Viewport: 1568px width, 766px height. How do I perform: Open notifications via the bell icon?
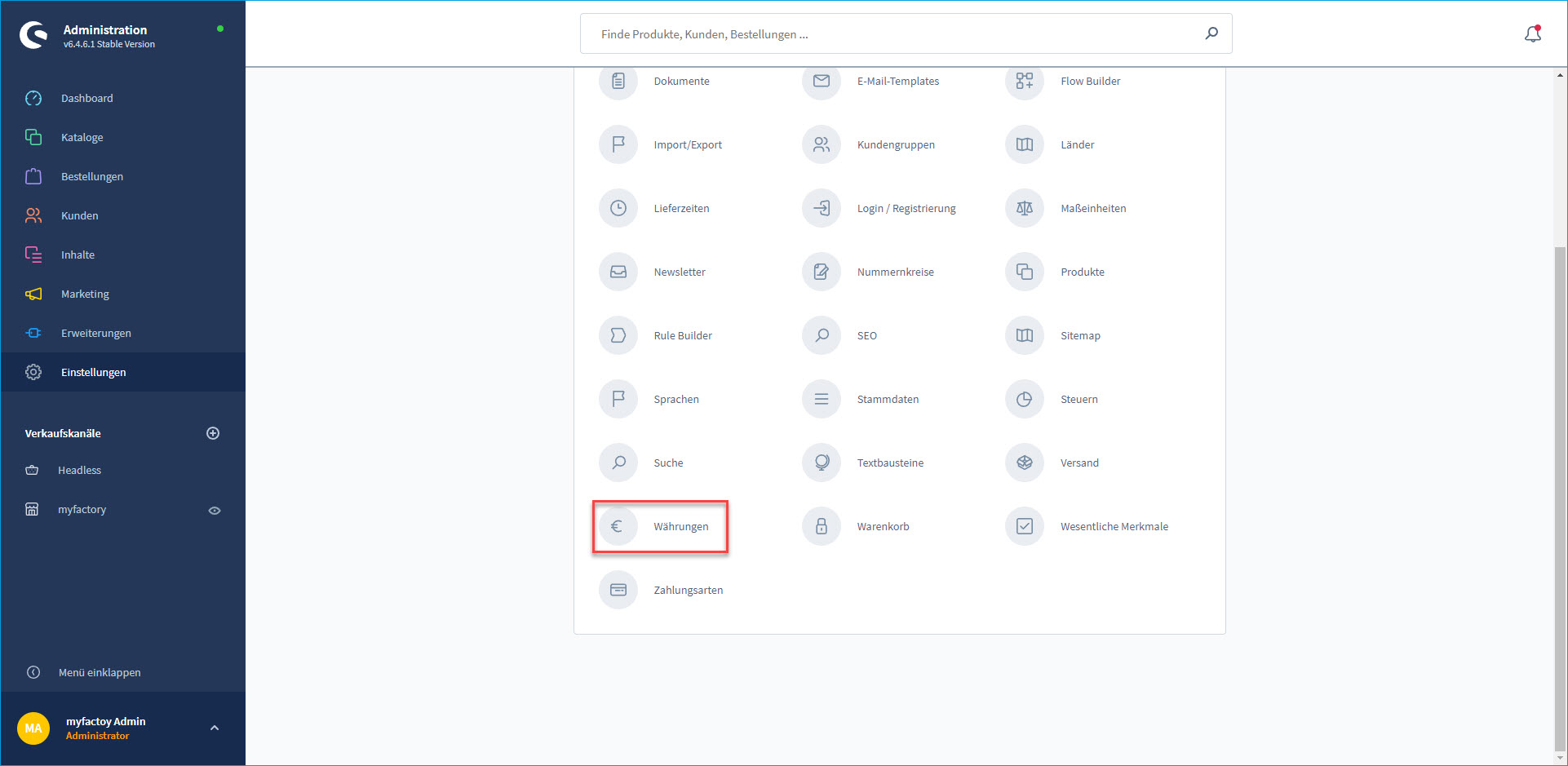[1534, 33]
